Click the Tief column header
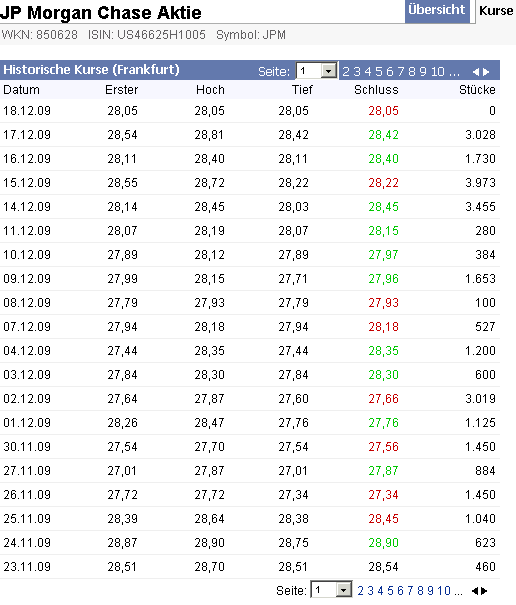This screenshot has width=516, height=605. coord(302,90)
